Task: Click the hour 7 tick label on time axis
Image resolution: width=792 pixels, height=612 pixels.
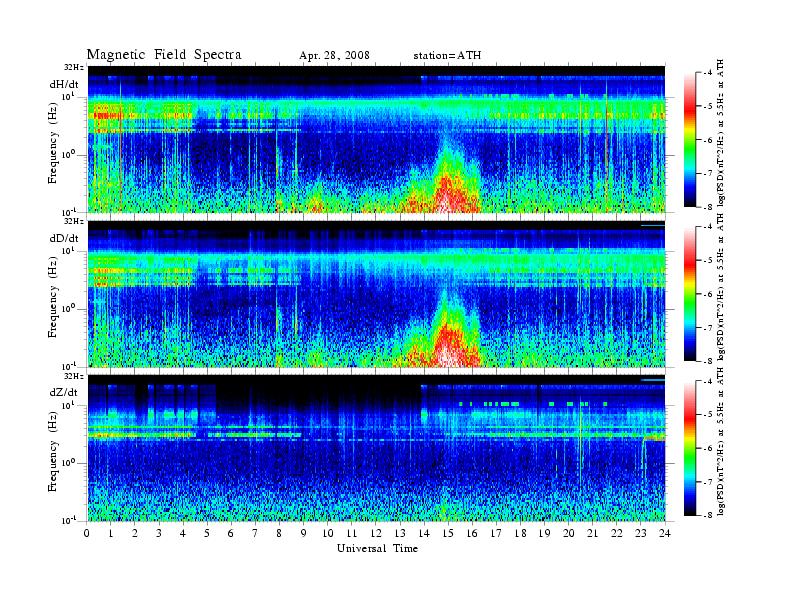Action: click(x=255, y=533)
